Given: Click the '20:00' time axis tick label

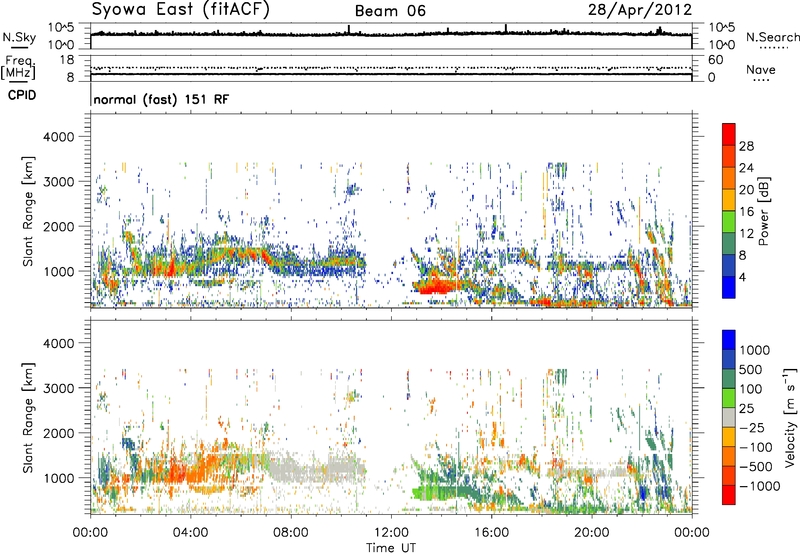Looking at the screenshot, I should coord(591,533).
